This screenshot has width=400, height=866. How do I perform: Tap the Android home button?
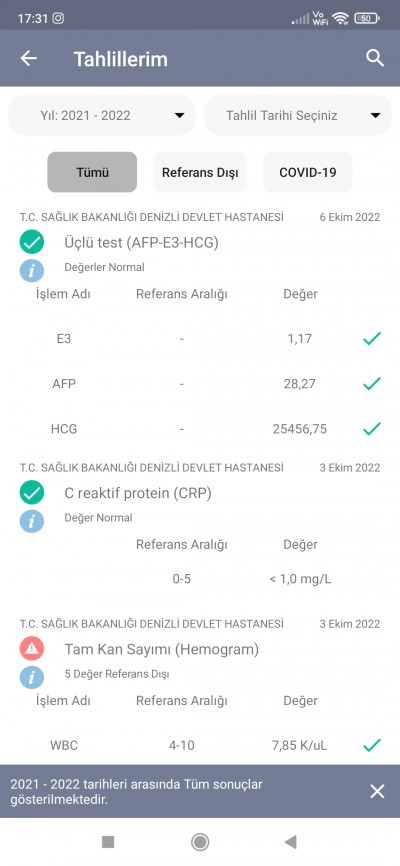(200, 842)
